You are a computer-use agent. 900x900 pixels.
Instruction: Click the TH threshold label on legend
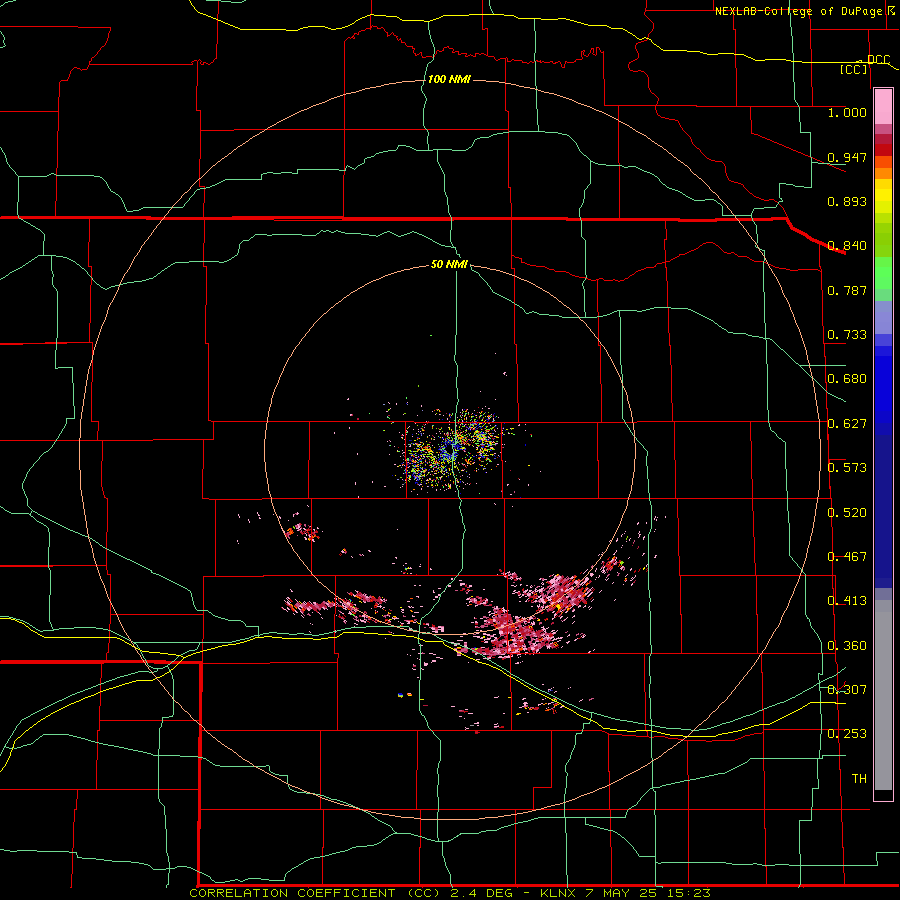pyautogui.click(x=859, y=779)
